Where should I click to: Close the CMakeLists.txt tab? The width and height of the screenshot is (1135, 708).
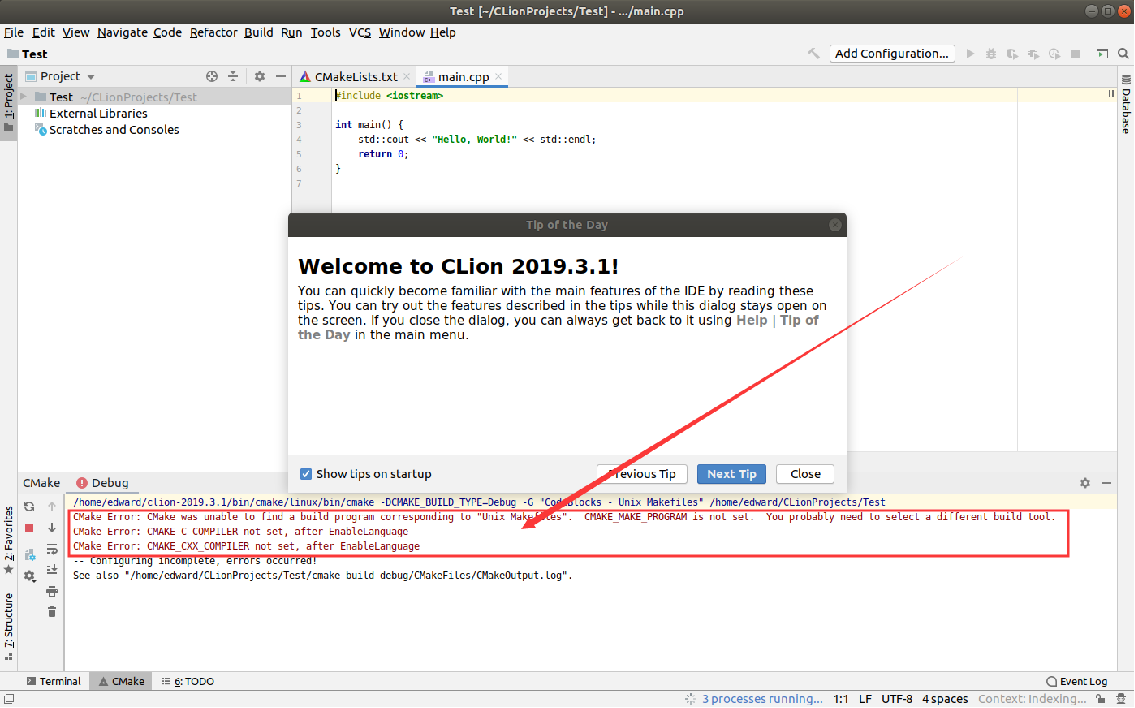tap(407, 76)
